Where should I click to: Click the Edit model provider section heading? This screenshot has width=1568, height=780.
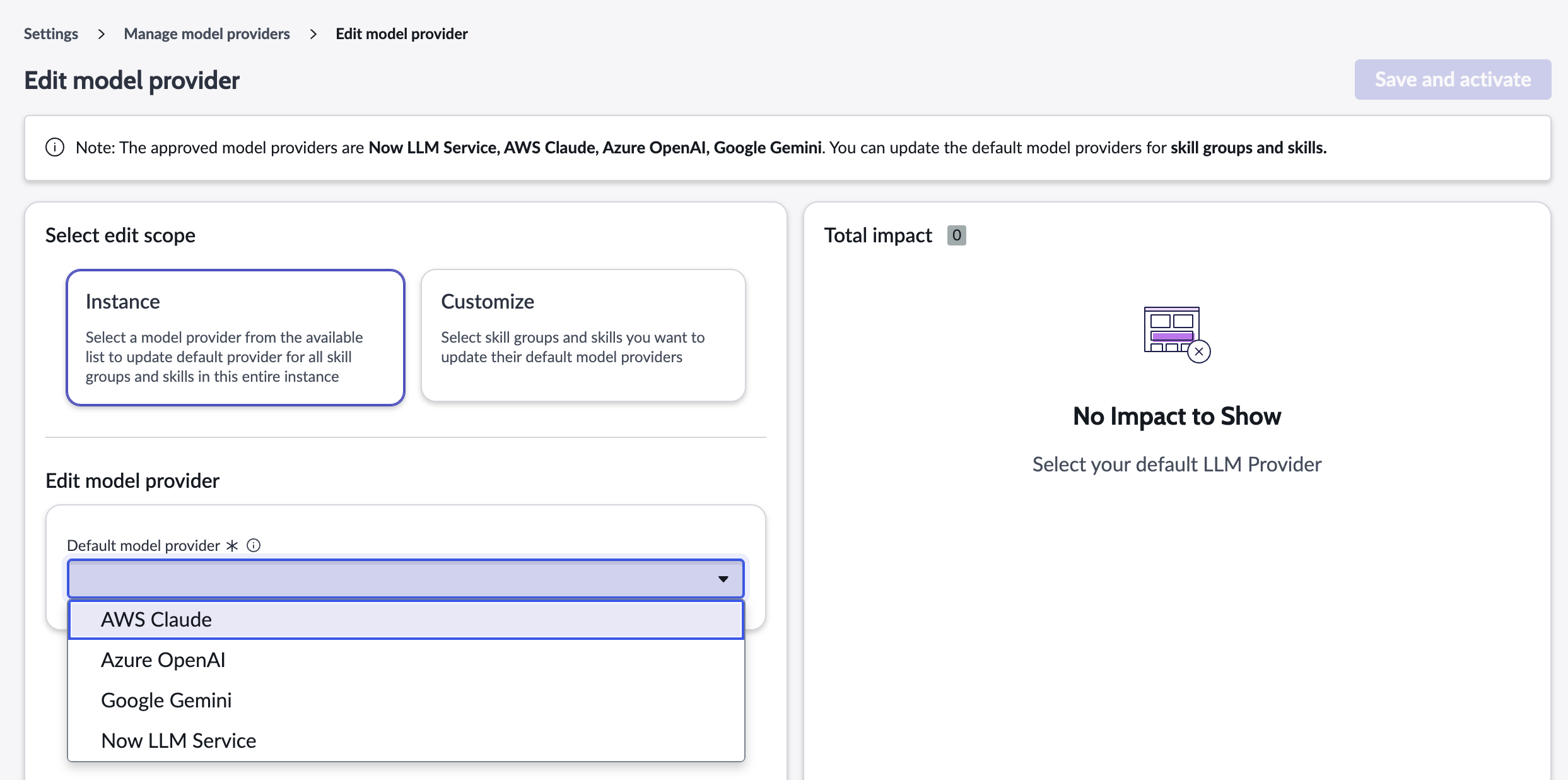[132, 481]
